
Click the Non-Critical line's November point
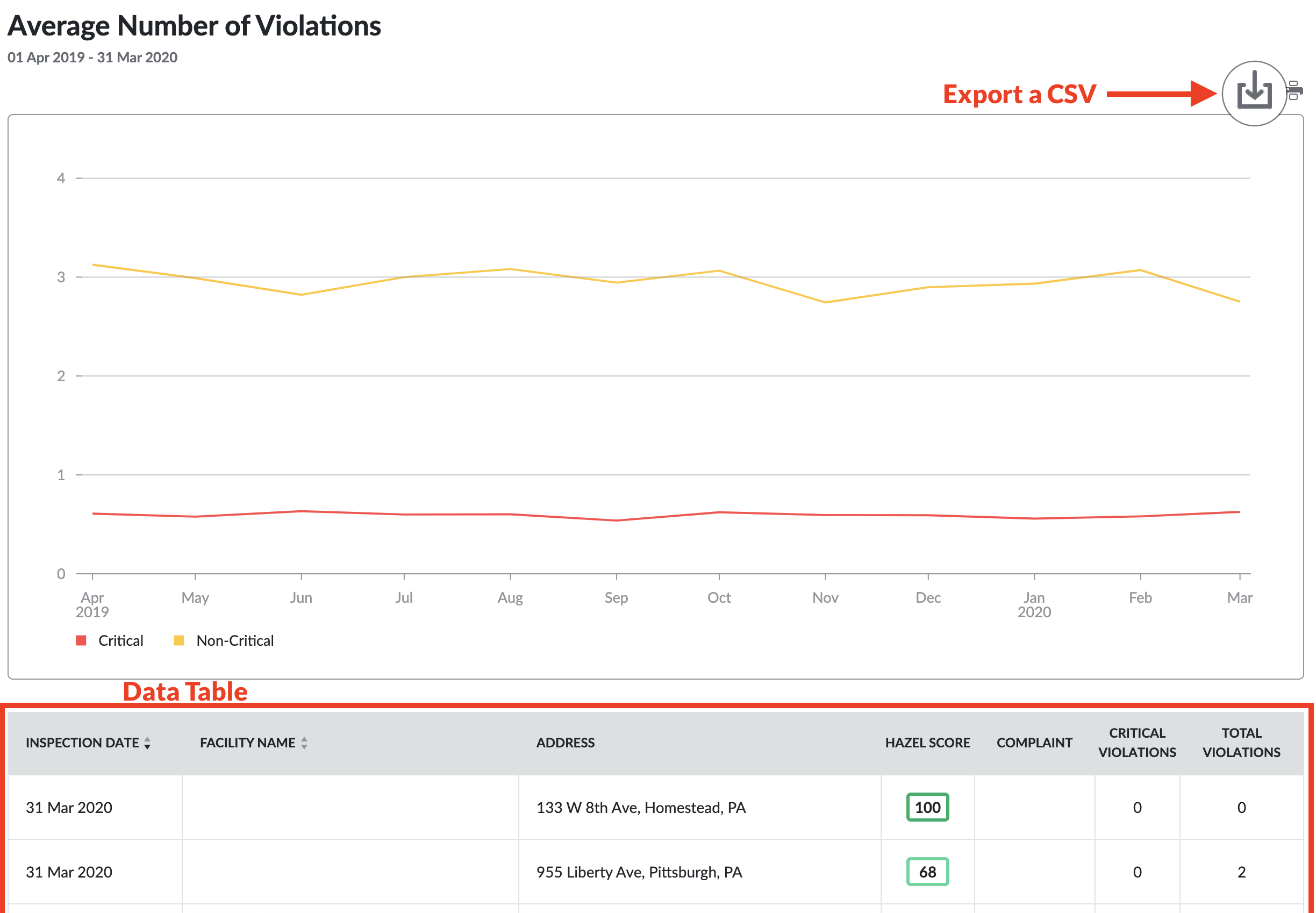pyautogui.click(x=825, y=302)
